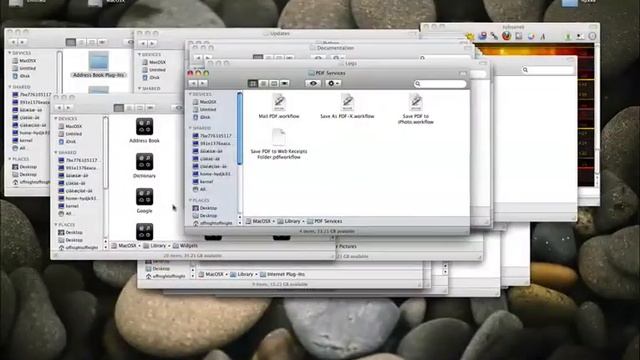
Task: Collapse DEVICES in the Address Book Plug-Ins window sidebar
Action: 10,53
